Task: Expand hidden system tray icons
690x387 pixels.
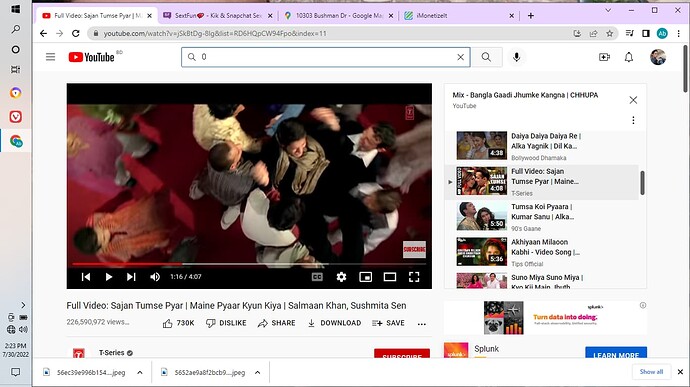Action: [23, 305]
